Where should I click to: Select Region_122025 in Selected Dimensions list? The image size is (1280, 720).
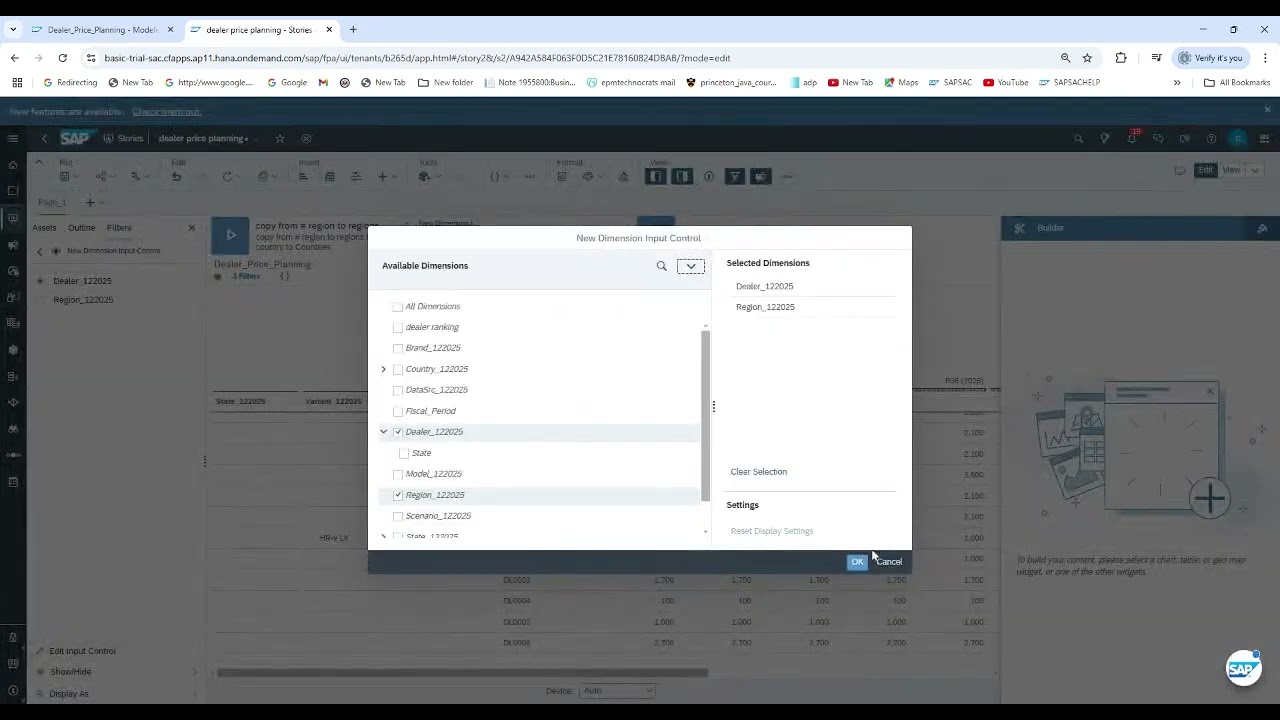point(765,307)
